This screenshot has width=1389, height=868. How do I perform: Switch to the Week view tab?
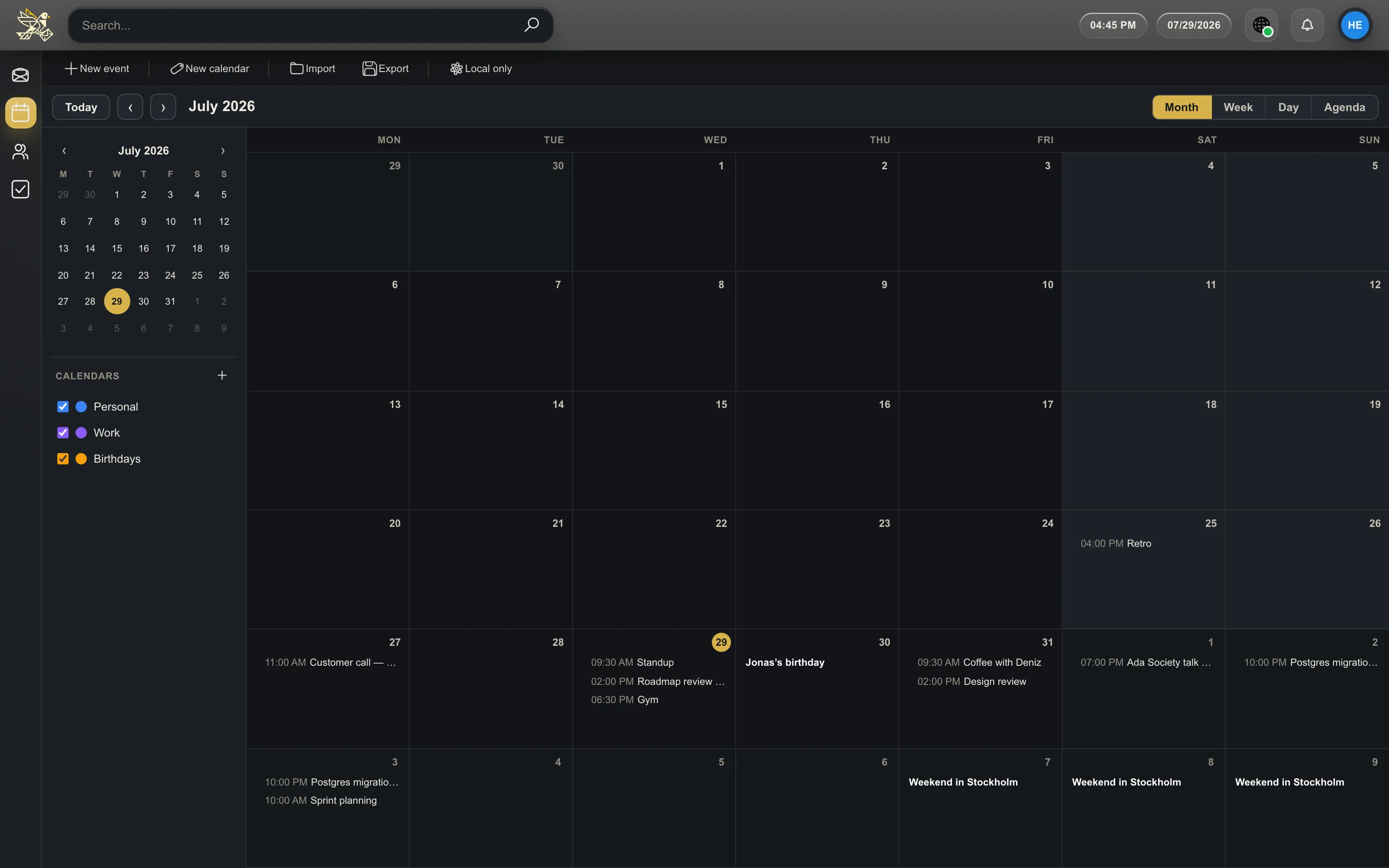point(1238,107)
